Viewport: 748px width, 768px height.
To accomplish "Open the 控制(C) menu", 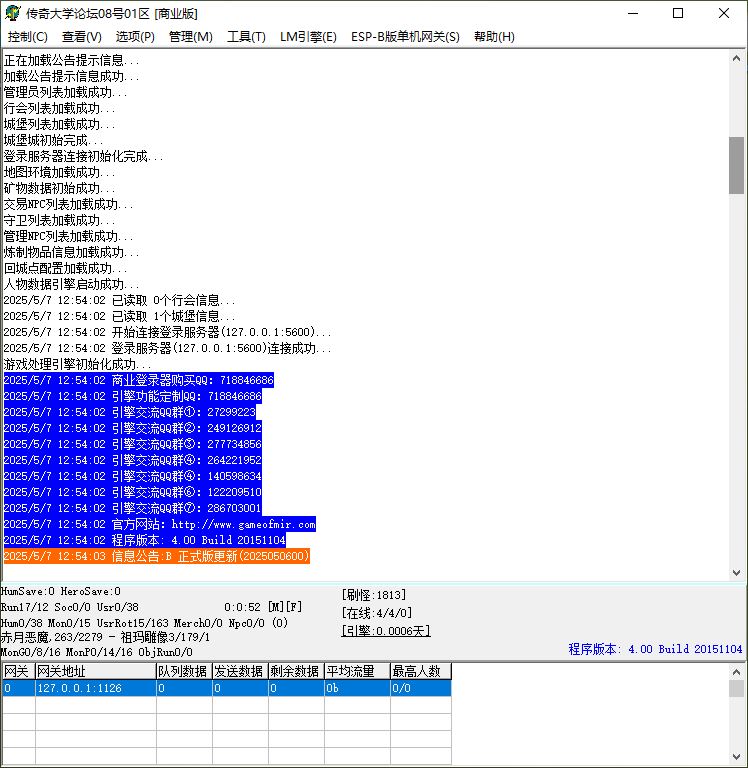I will click(28, 37).
